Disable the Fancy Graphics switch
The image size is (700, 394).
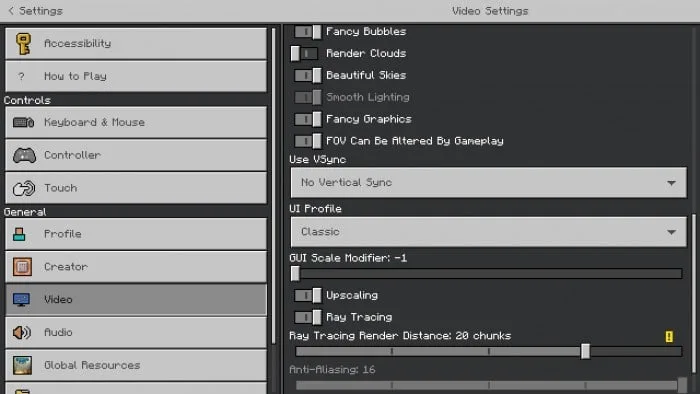click(307, 119)
